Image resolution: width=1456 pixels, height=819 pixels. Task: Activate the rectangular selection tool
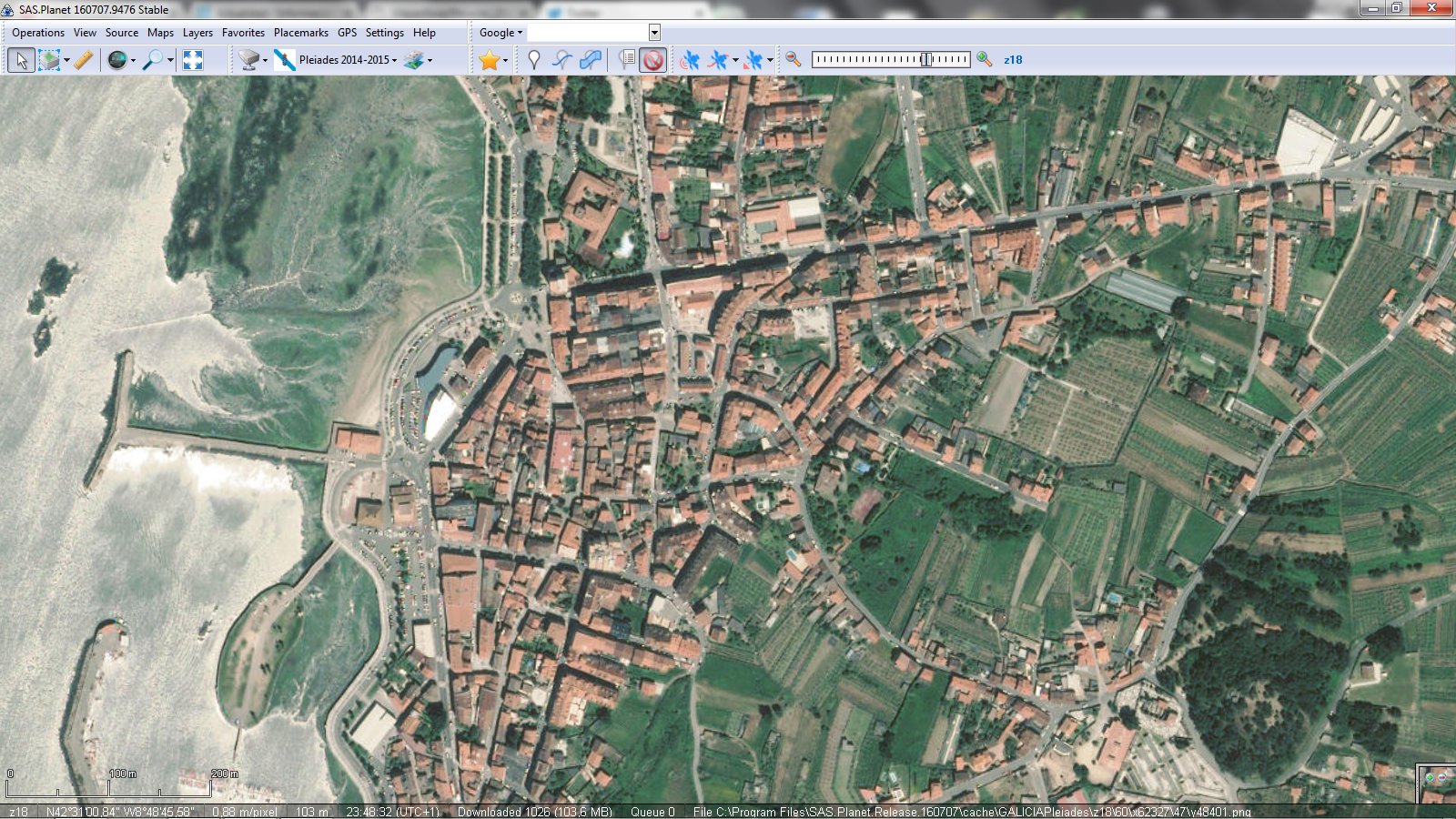coord(49,60)
